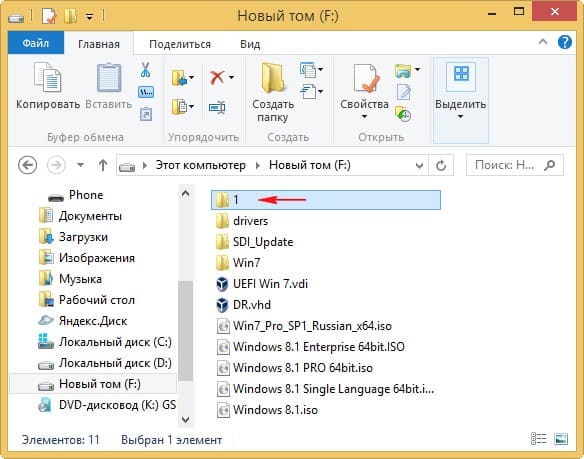The image size is (584, 459).
Task: Switch to the Поделиться tab
Action: (x=180, y=44)
